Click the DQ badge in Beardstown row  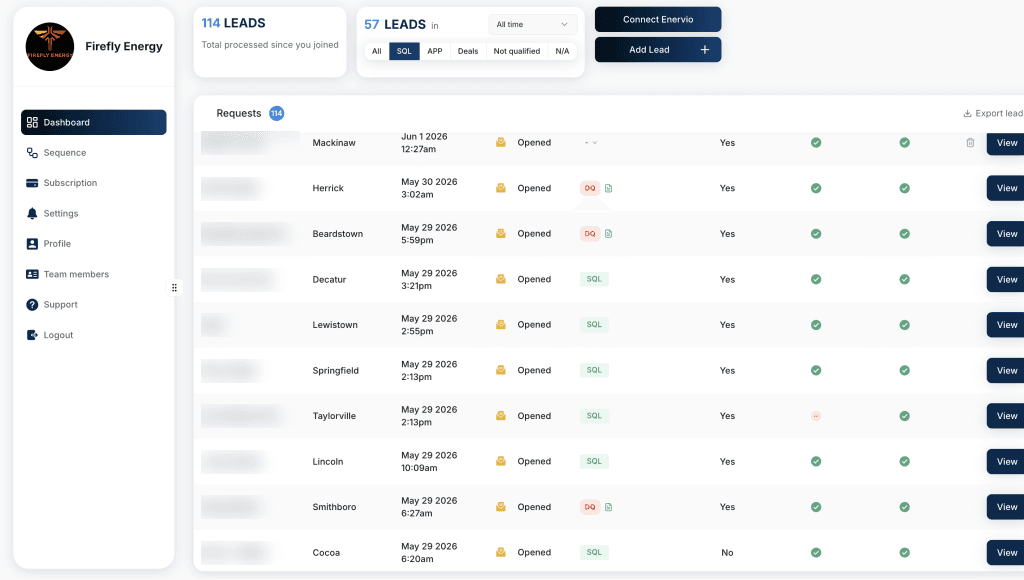(590, 234)
